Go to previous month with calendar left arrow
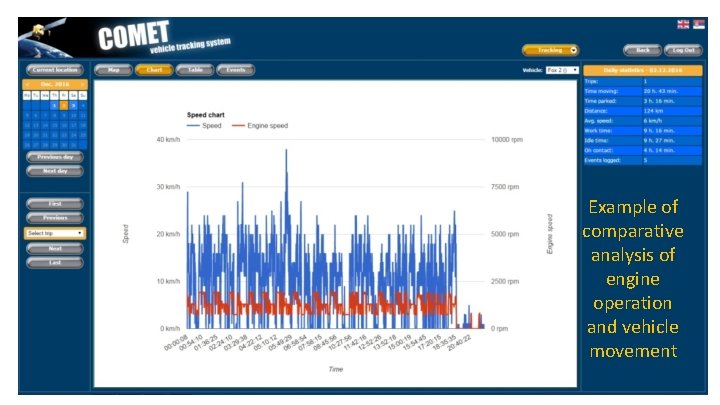 [x=28, y=84]
